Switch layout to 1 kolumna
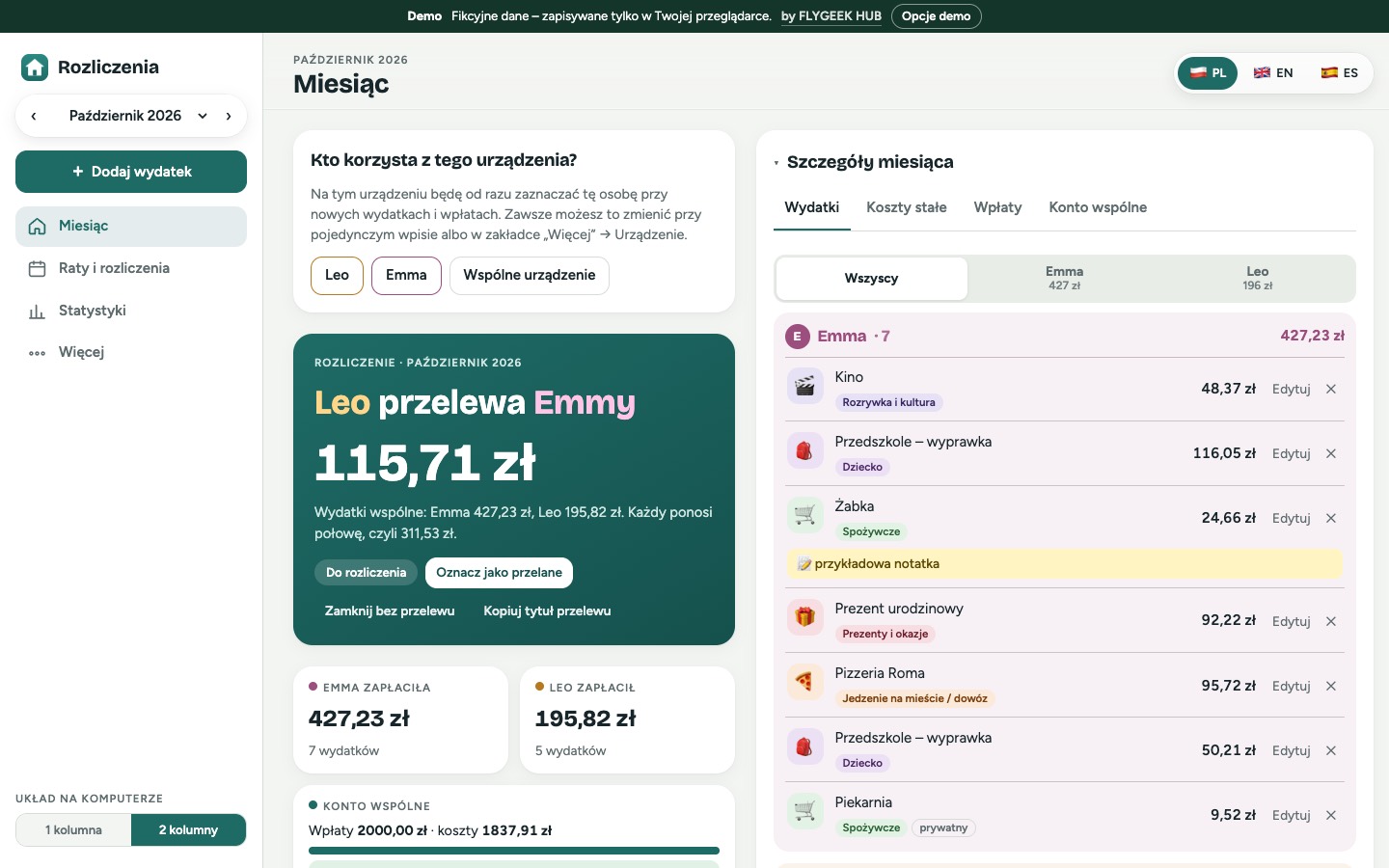 (73, 829)
